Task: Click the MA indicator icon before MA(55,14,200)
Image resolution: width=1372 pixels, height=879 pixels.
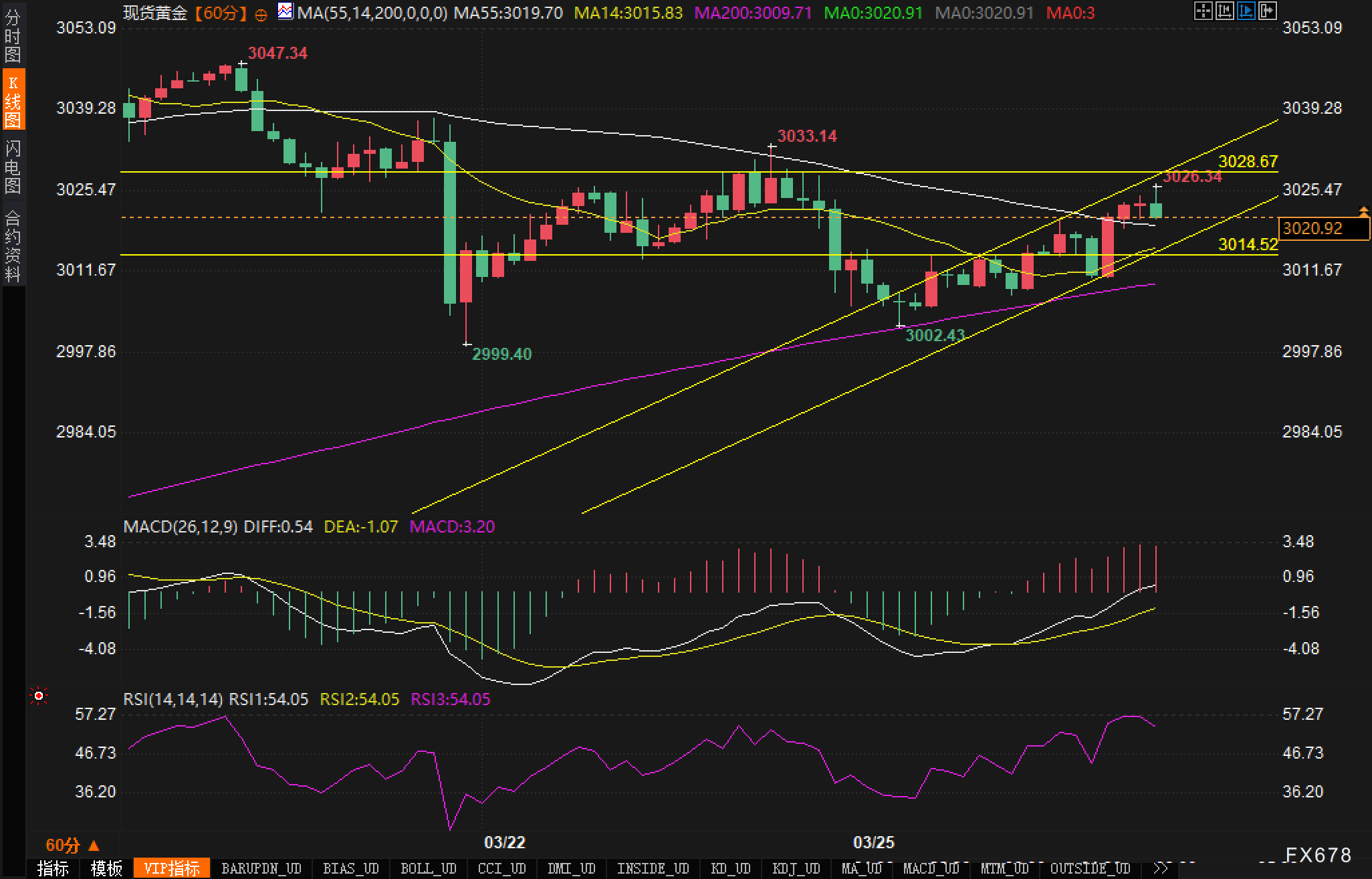Action: tap(285, 11)
